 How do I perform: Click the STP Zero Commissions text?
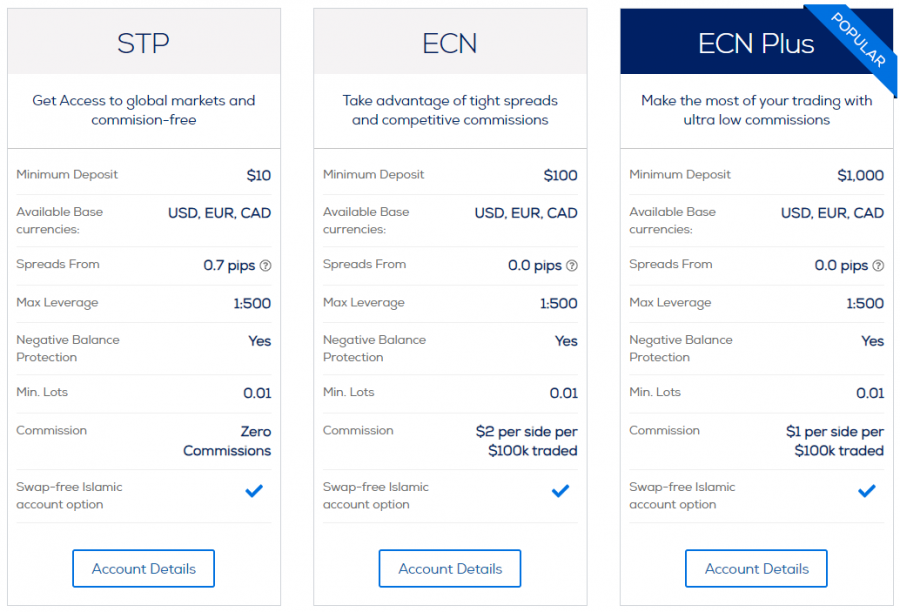pos(227,441)
